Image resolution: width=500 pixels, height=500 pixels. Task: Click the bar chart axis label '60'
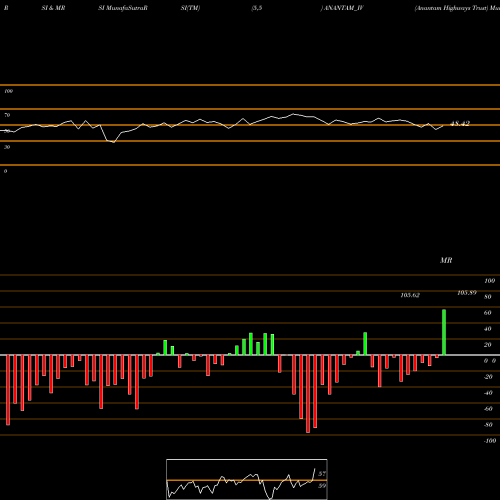pyautogui.click(x=487, y=313)
